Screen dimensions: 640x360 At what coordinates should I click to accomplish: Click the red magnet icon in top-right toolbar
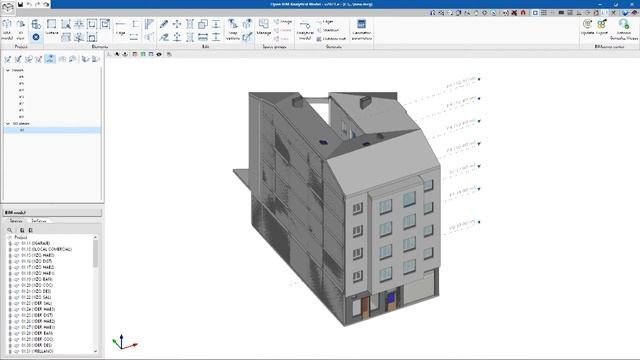pyautogui.click(x=523, y=13)
